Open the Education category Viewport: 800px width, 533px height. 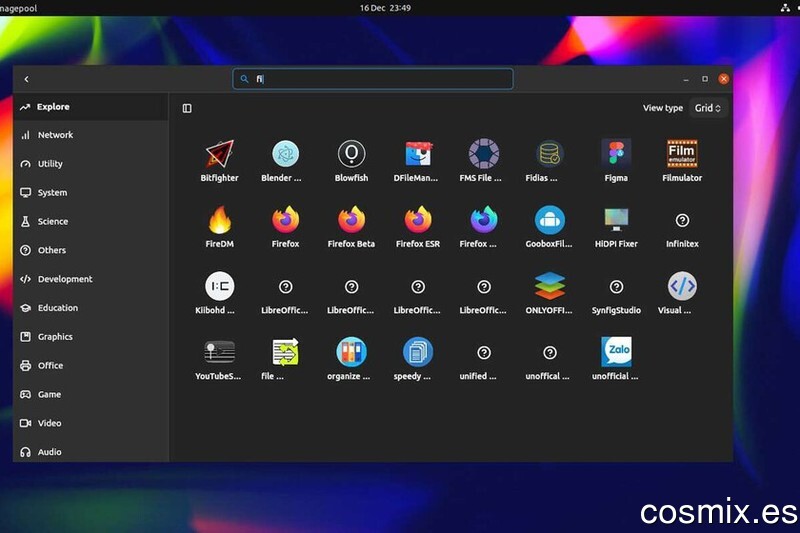[91, 308]
